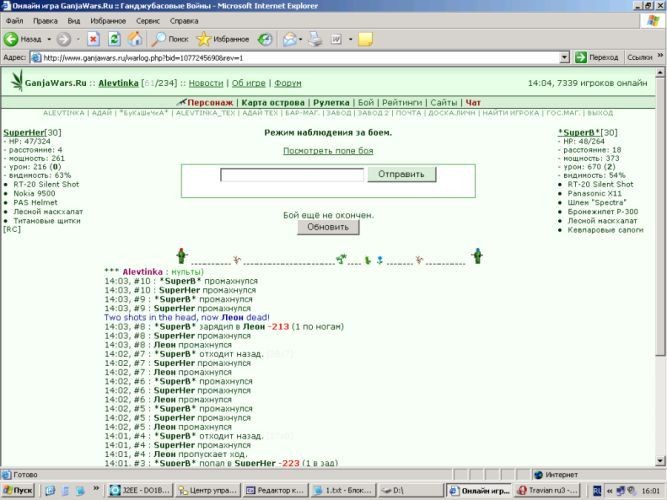Open Посмотреть поле боя link
Viewport: 667px width, 500px height.
click(x=328, y=151)
